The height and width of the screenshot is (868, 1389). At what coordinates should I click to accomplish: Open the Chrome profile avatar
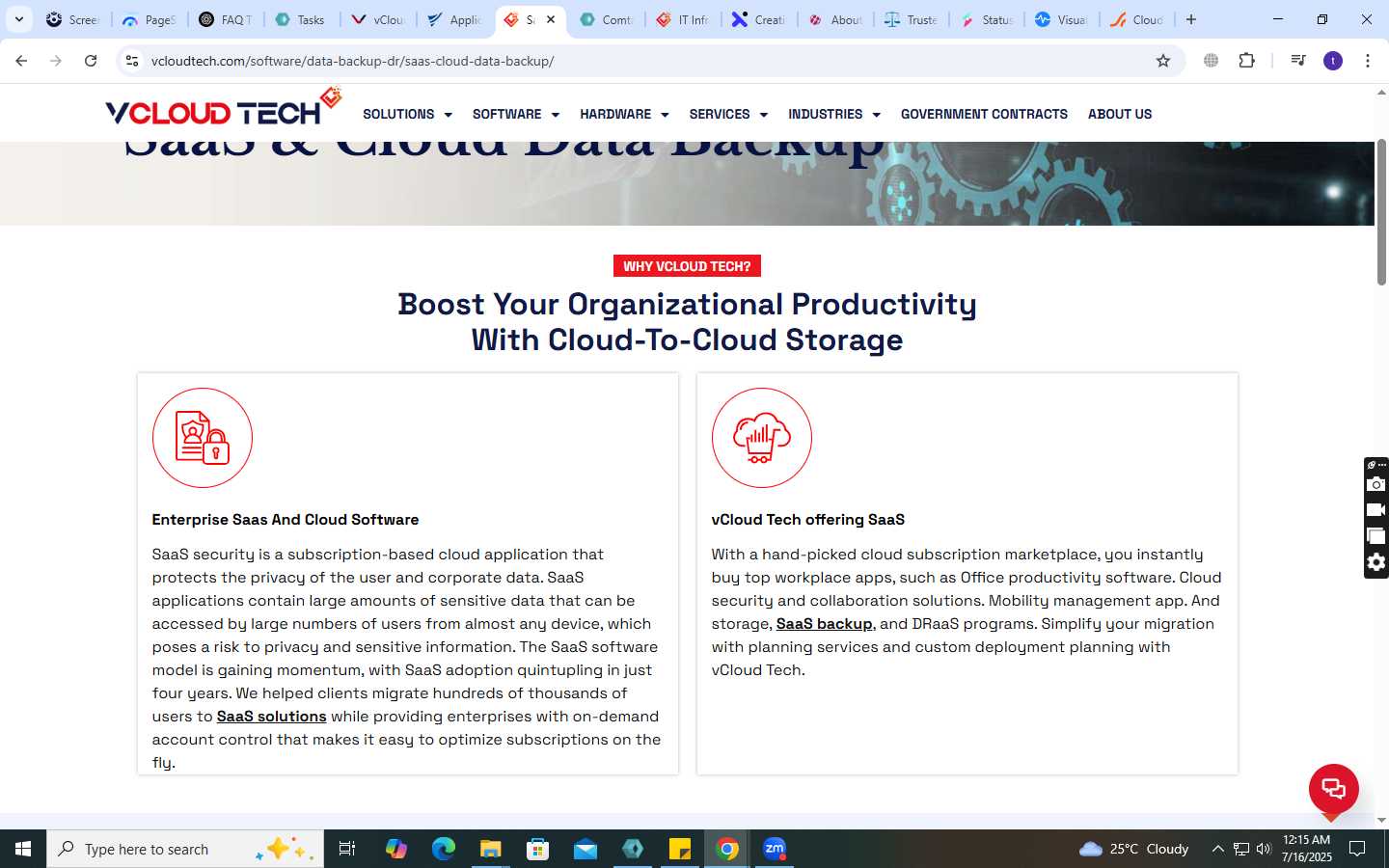(1333, 61)
